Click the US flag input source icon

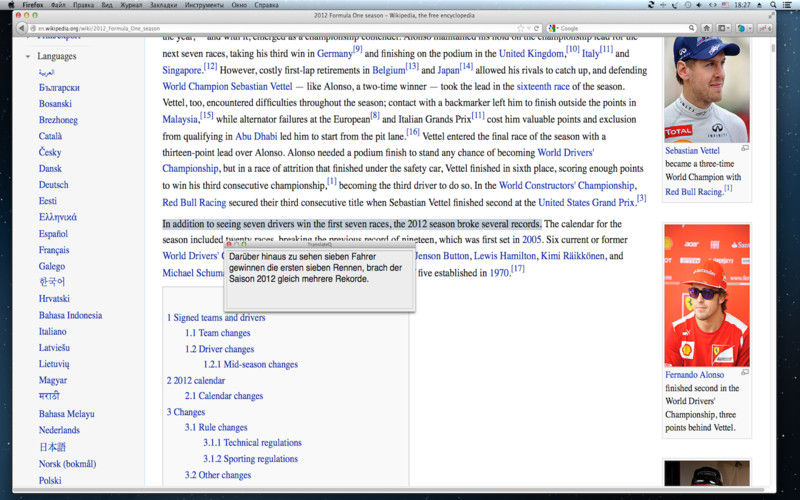tap(725, 5)
